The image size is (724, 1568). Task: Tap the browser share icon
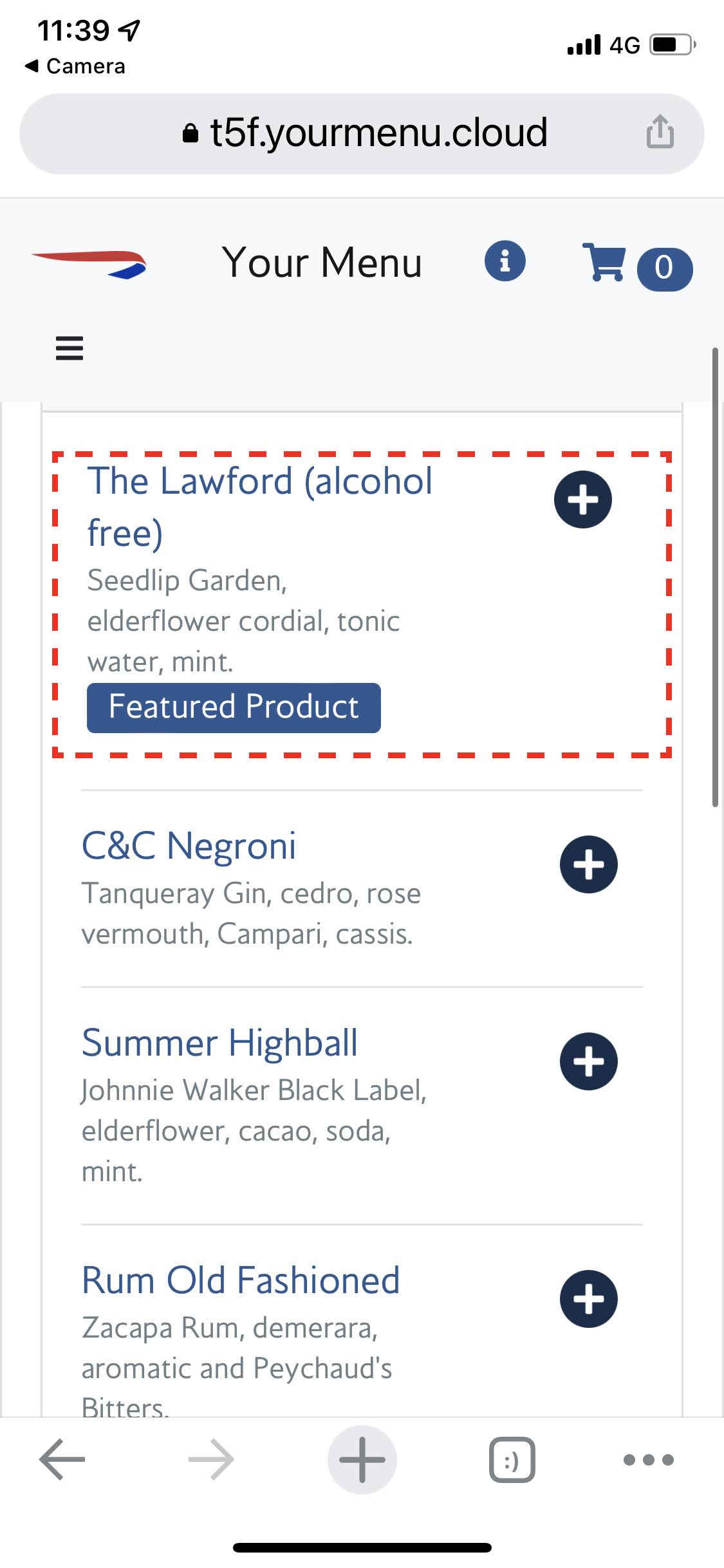point(660,133)
